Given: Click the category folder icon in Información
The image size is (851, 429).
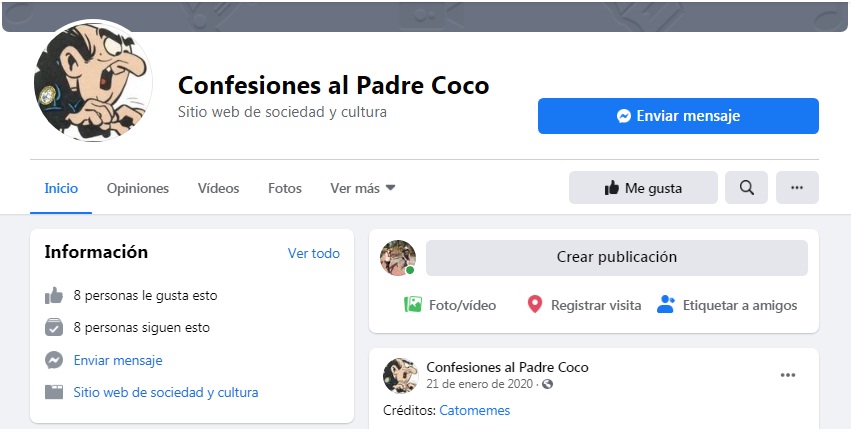Looking at the screenshot, I should tap(54, 392).
